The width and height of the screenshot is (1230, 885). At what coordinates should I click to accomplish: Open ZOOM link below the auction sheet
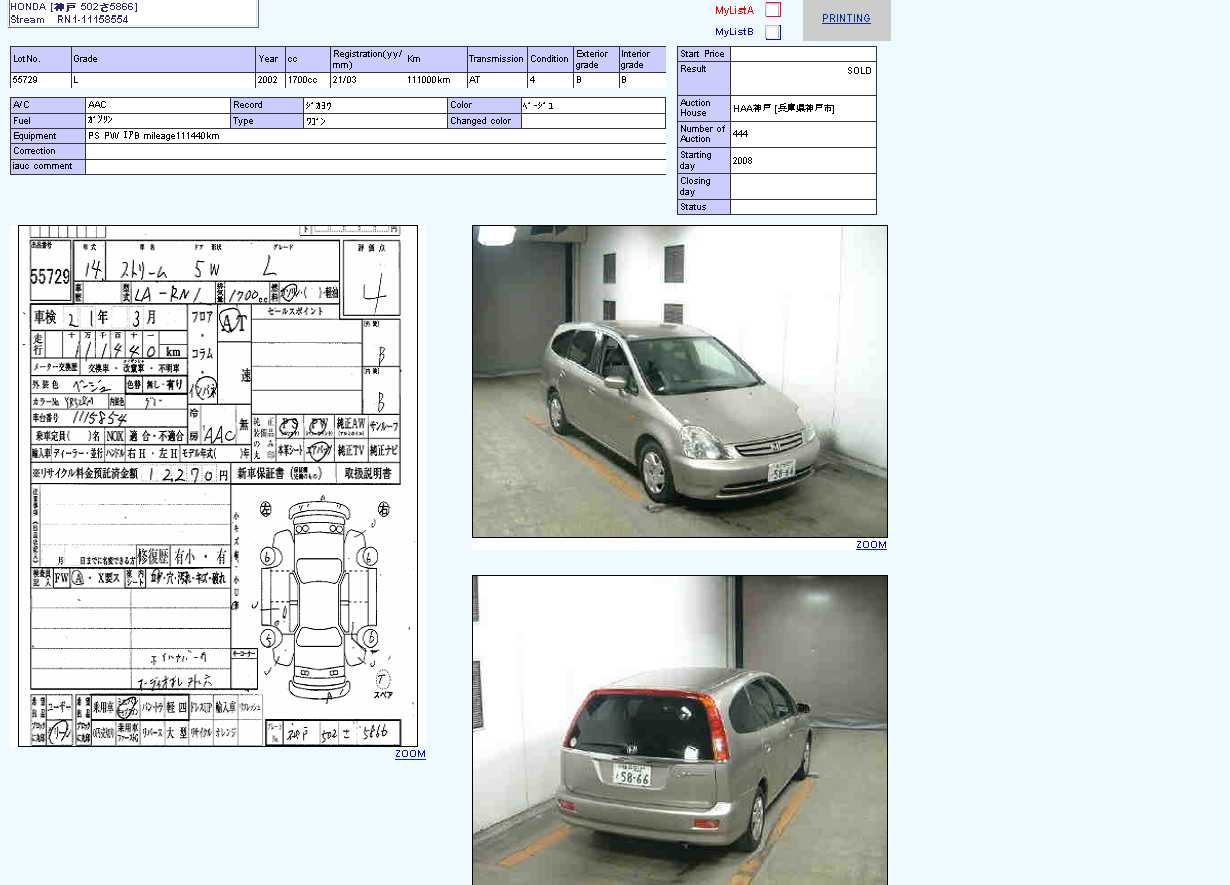tap(410, 754)
